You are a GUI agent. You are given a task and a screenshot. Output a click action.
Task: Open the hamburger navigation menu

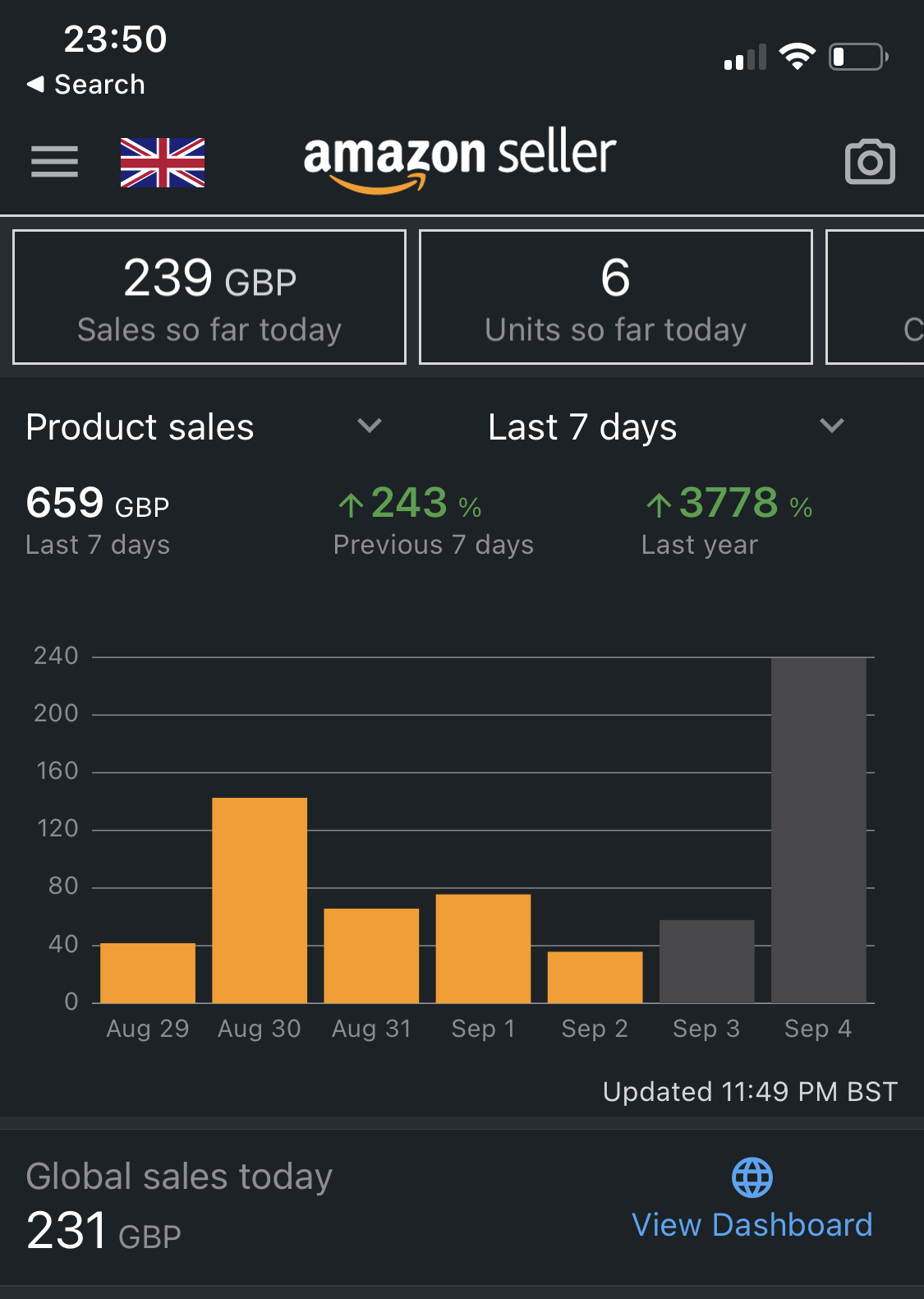point(54,161)
